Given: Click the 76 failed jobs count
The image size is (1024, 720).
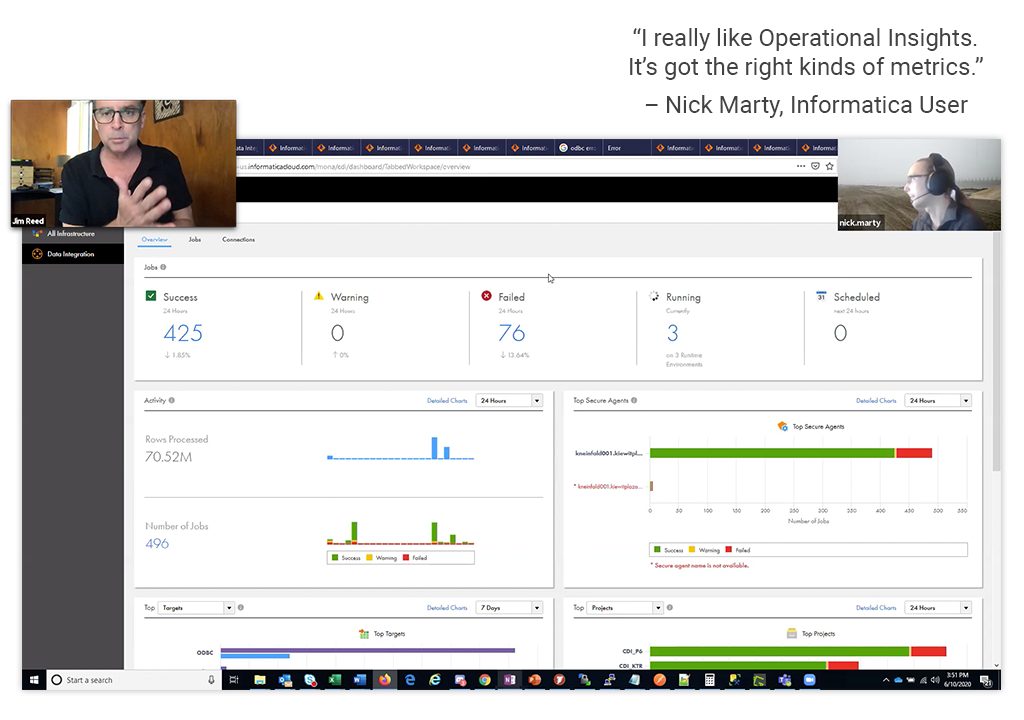Looking at the screenshot, I should point(511,333).
